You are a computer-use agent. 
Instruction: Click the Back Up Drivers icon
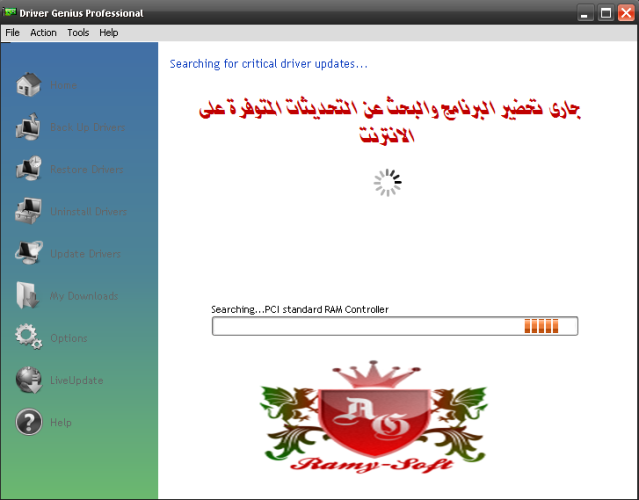[x=28, y=127]
